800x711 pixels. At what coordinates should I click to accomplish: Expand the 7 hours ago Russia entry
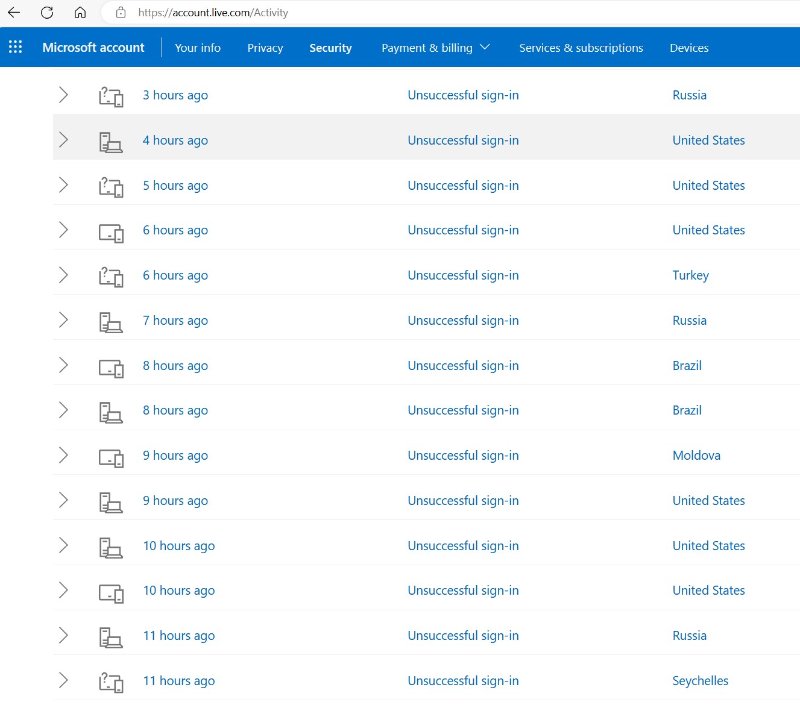tap(63, 320)
